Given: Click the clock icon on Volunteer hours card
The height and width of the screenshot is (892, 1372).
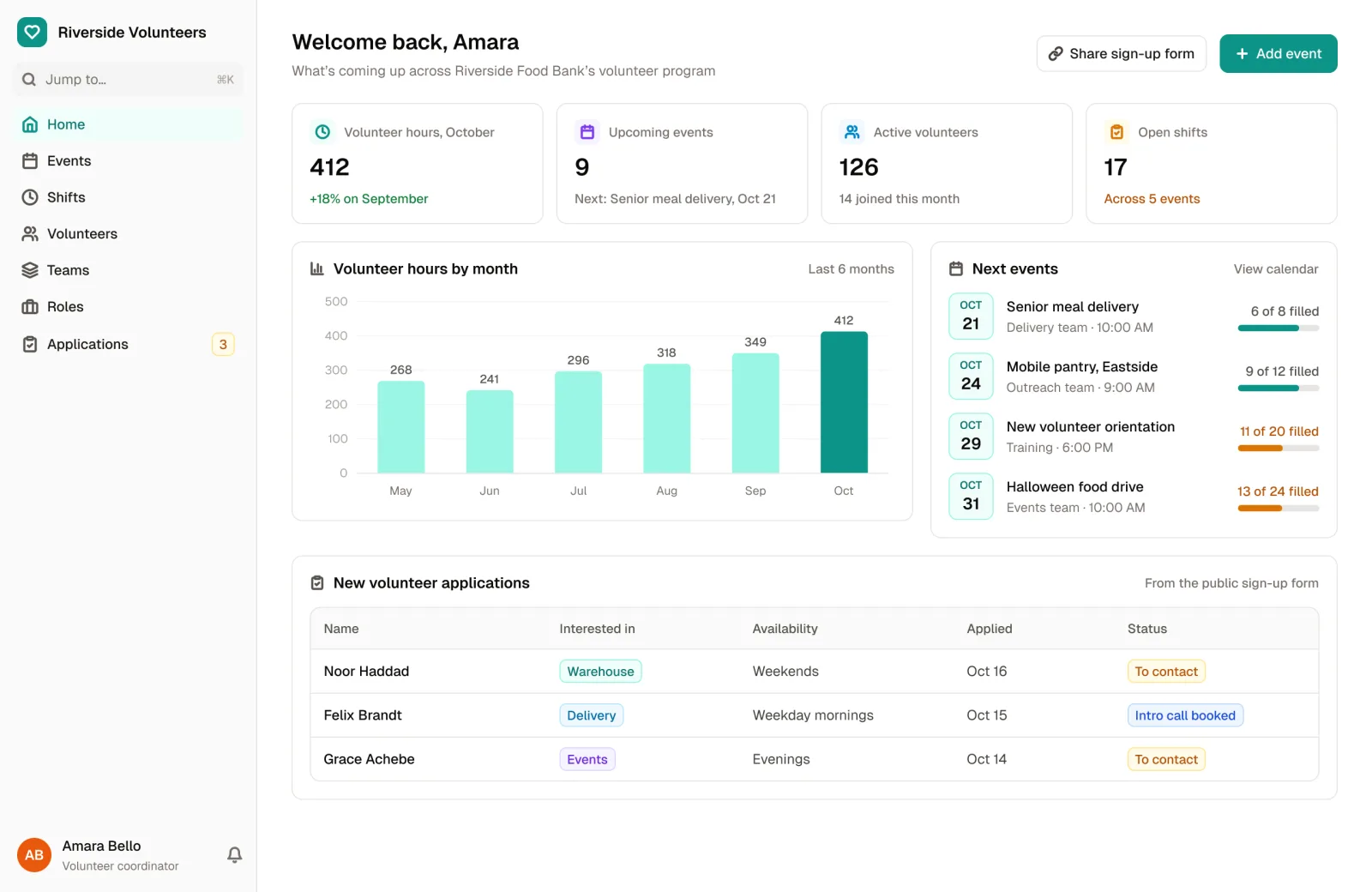Looking at the screenshot, I should (x=323, y=132).
